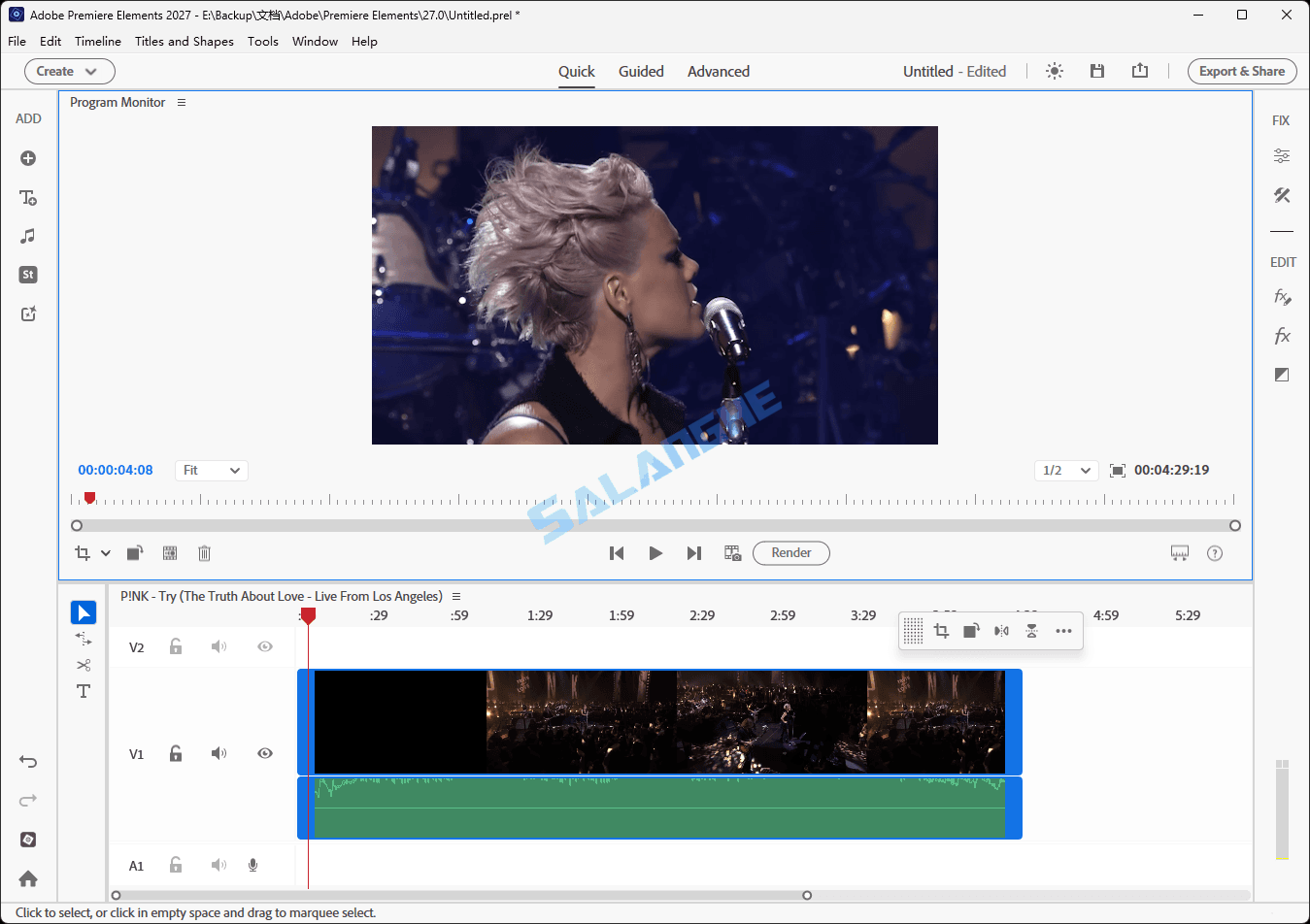The height and width of the screenshot is (924, 1310).
Task: Step to the next edit point
Action: [x=694, y=553]
